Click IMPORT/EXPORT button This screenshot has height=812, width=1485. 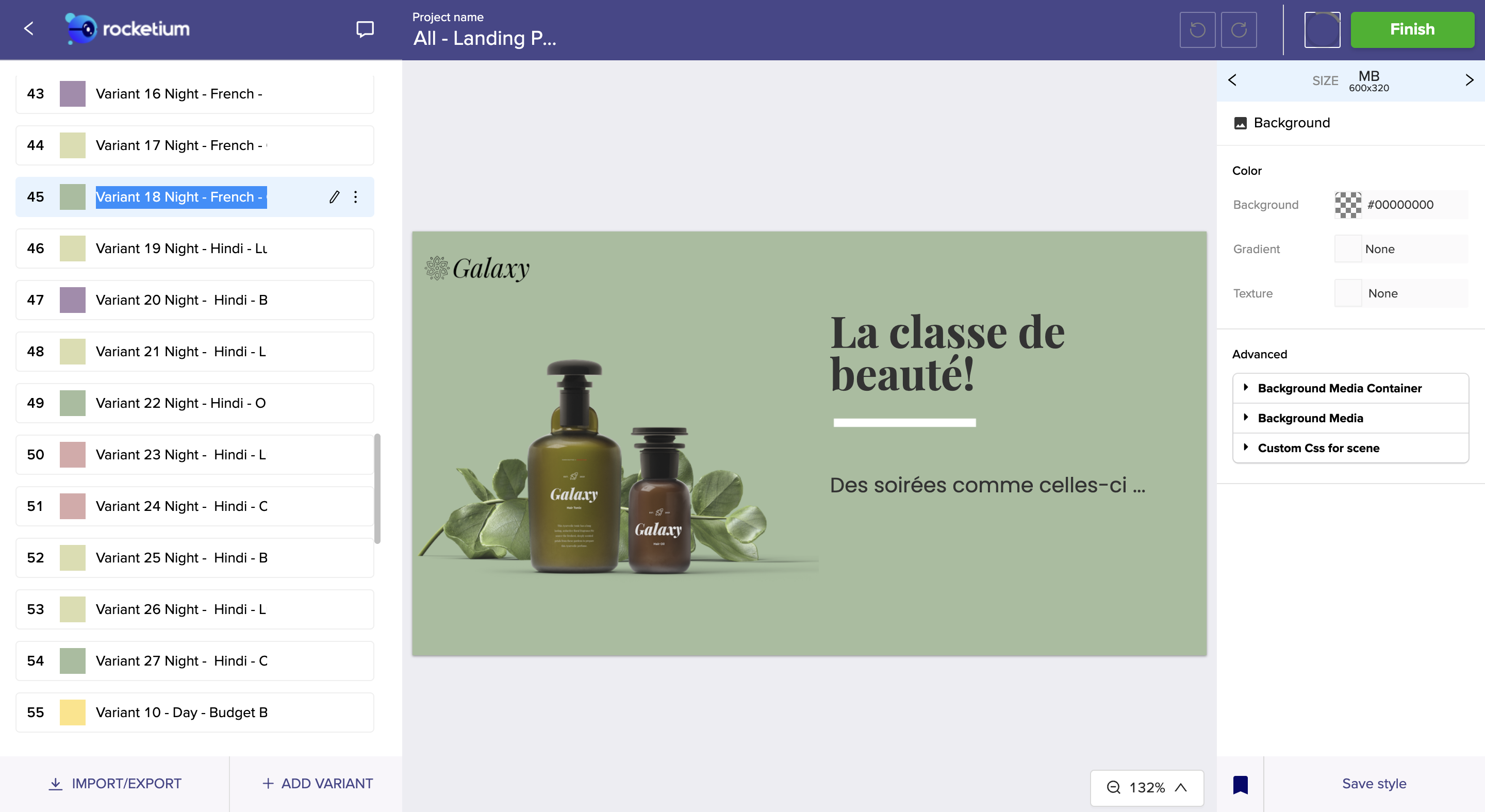click(114, 784)
